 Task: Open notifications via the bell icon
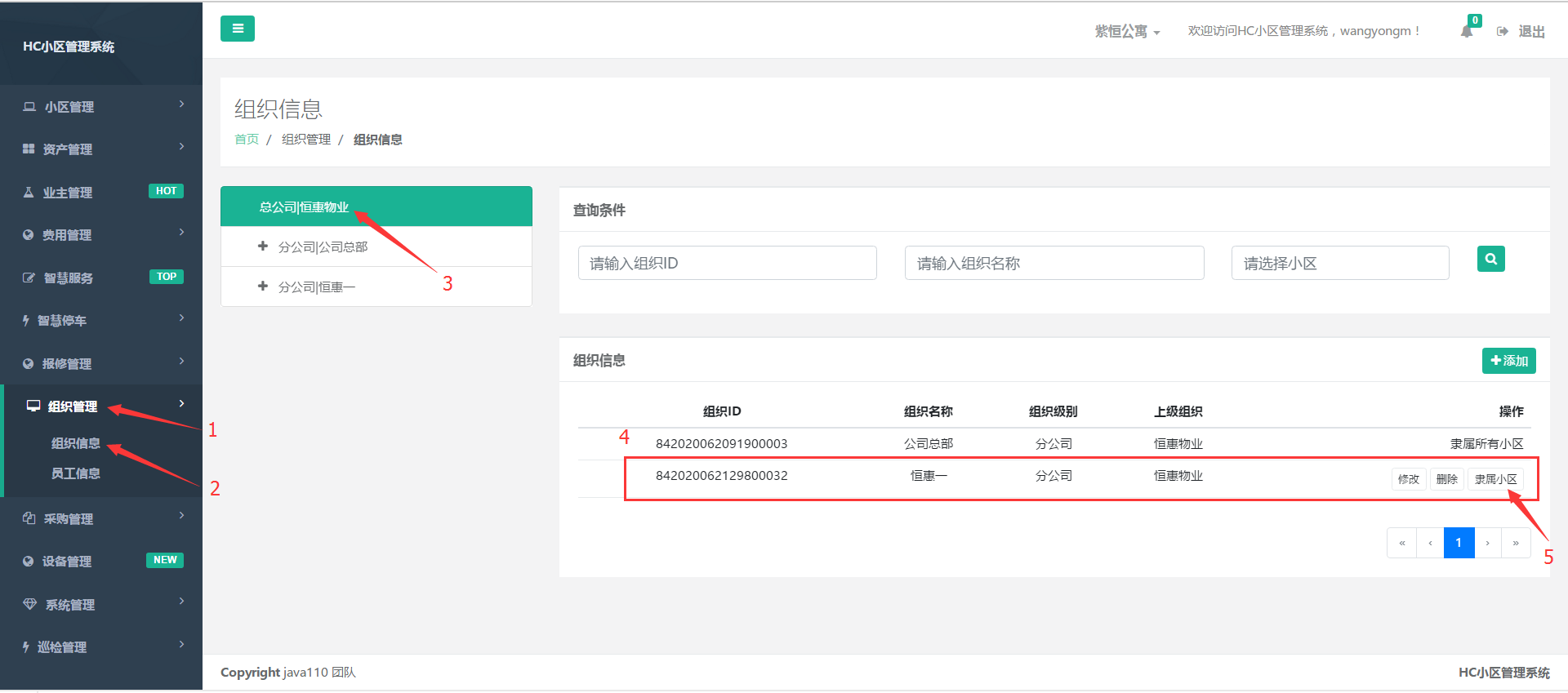1467,32
